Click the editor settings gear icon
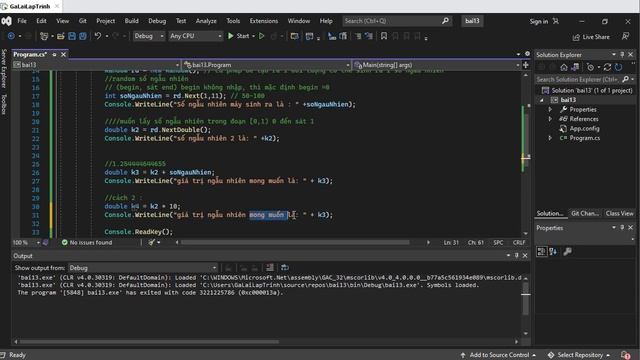The height and width of the screenshot is (360, 640). point(527,54)
